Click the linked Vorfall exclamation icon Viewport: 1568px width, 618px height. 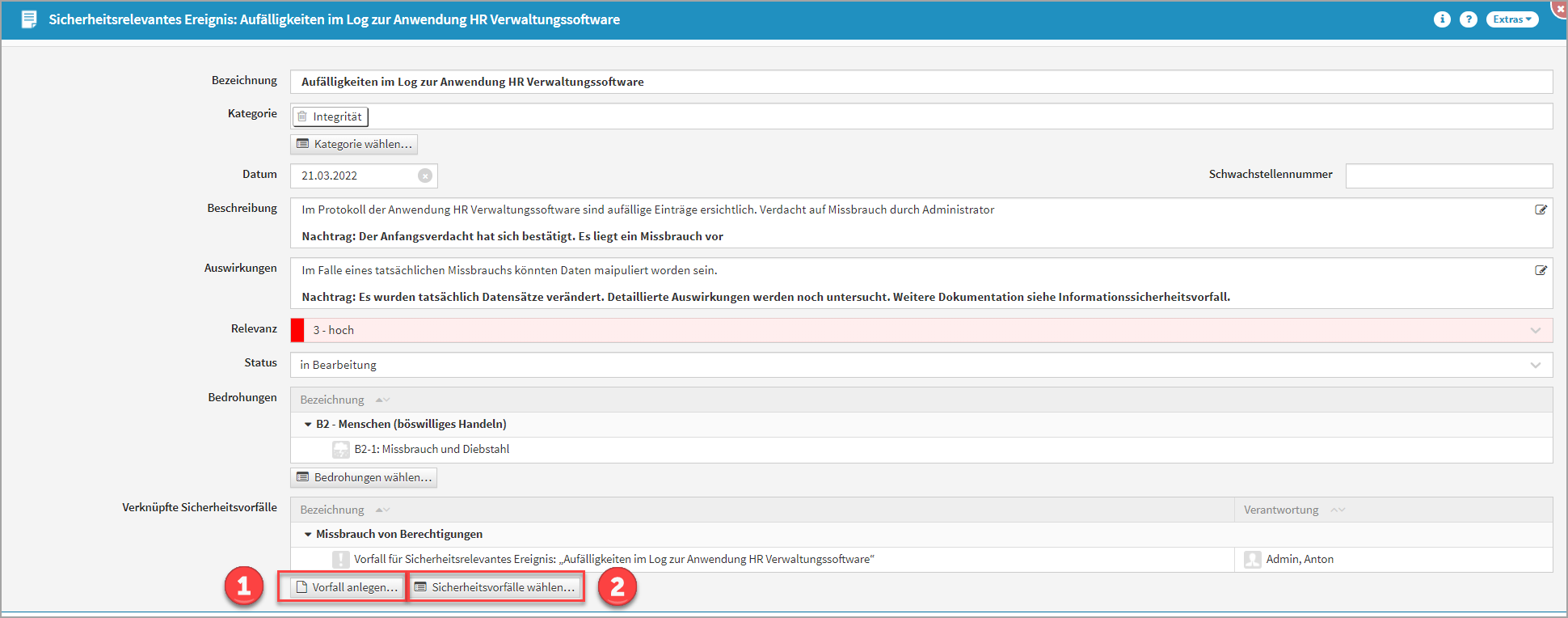coord(341,560)
